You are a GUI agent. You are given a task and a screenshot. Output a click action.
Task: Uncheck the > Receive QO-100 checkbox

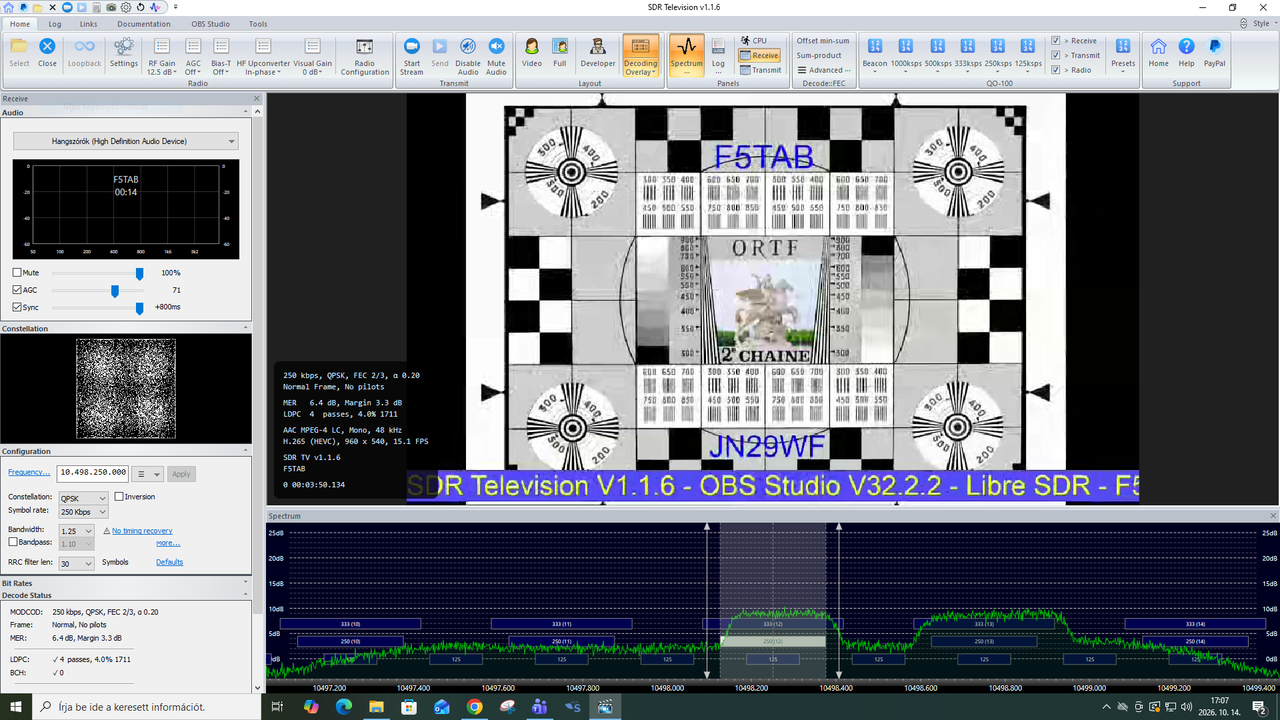tap(1055, 41)
